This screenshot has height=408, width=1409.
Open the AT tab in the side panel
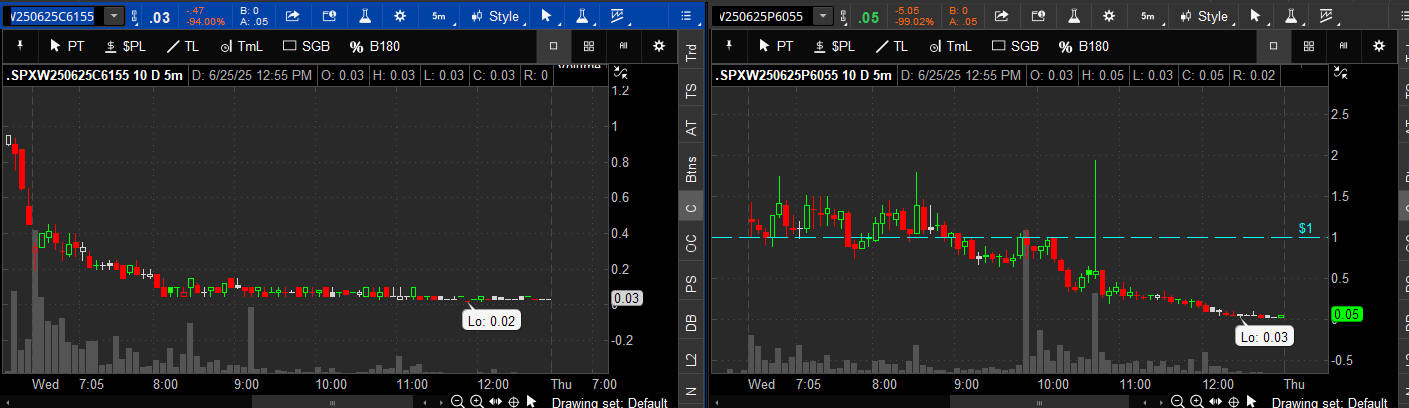pyautogui.click(x=691, y=128)
